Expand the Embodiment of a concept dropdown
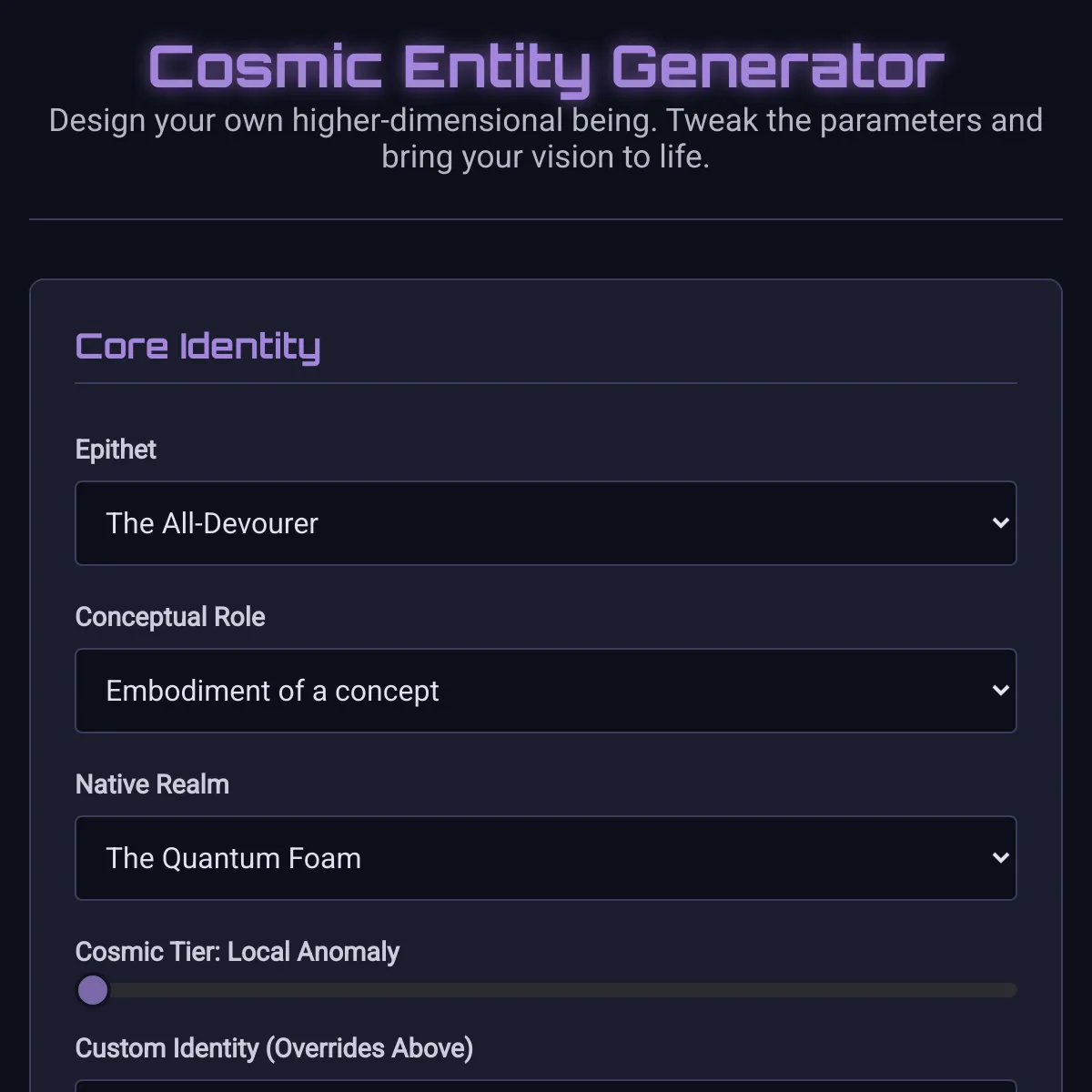Viewport: 1092px width, 1092px height. [544, 691]
